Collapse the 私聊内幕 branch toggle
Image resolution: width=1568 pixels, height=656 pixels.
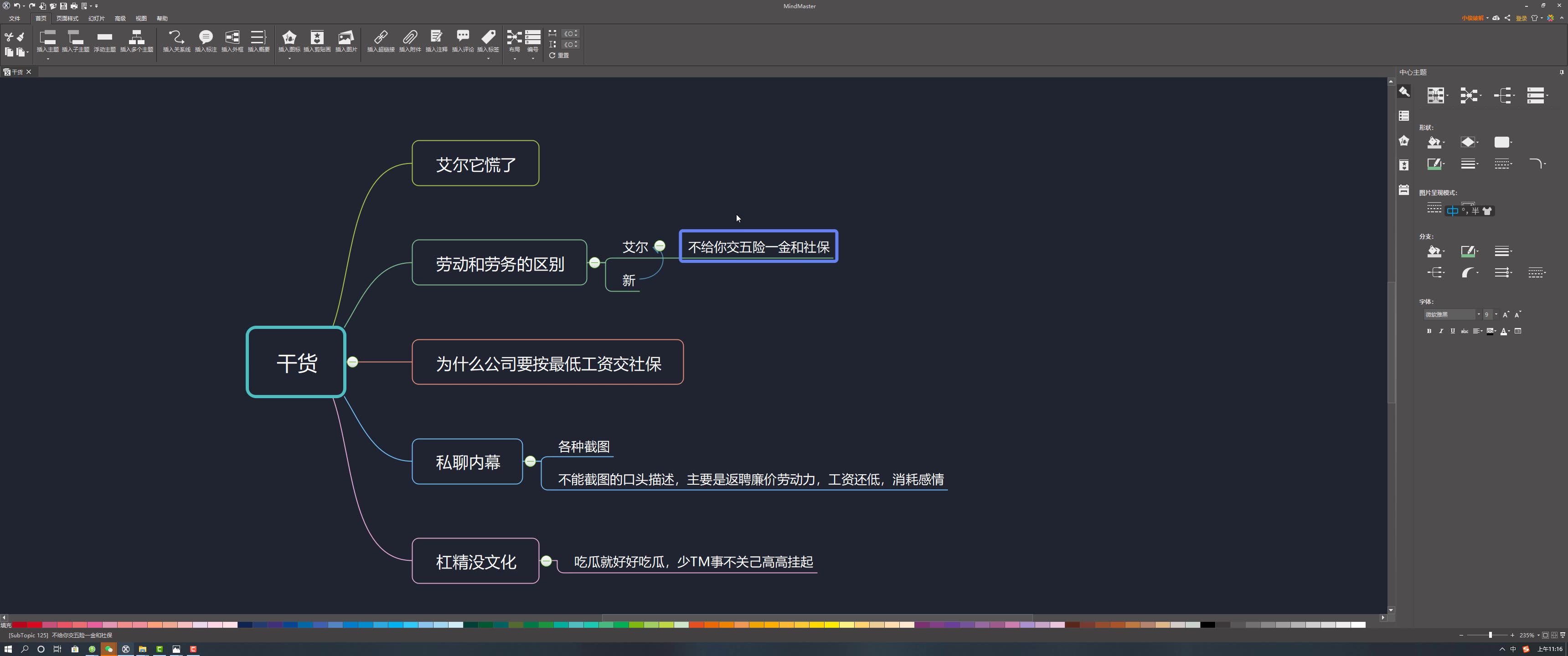coord(530,461)
